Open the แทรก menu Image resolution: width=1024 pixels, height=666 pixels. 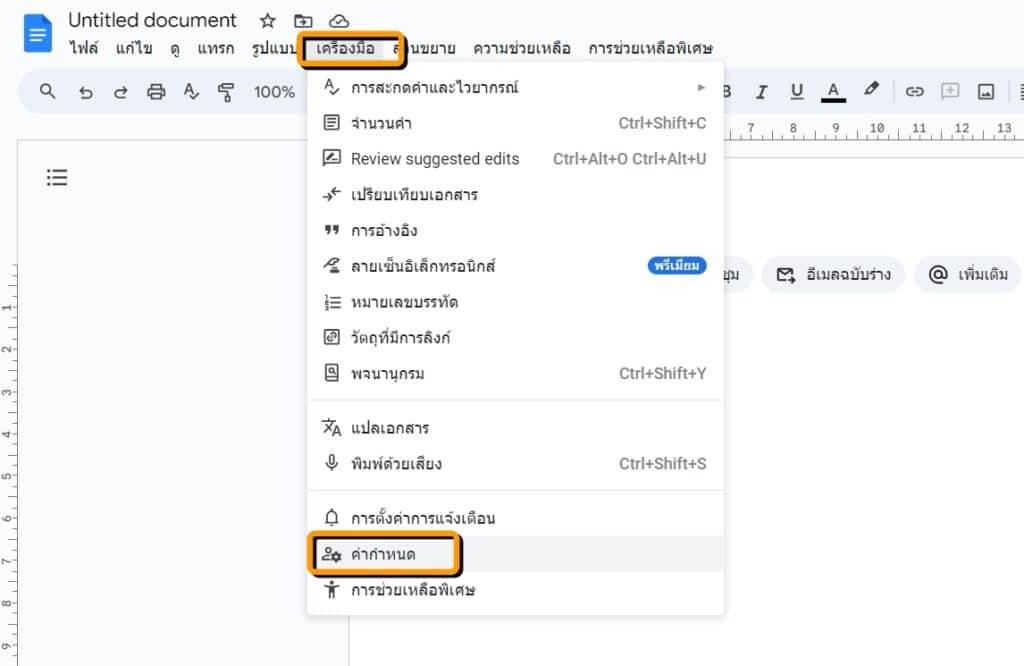216,47
